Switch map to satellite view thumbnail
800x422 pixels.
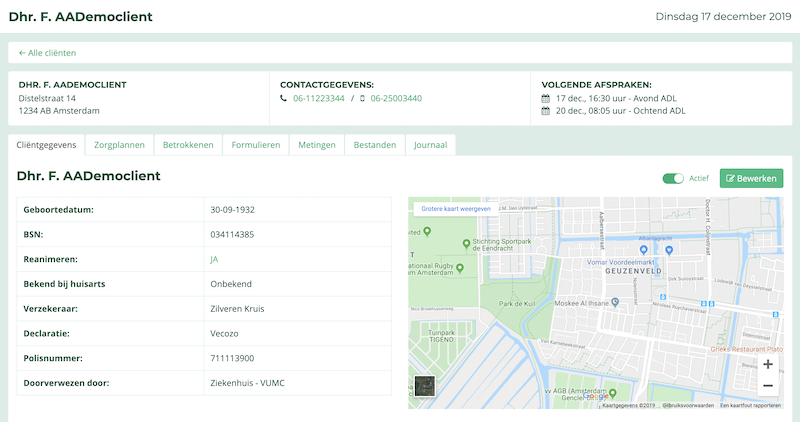coord(425,386)
